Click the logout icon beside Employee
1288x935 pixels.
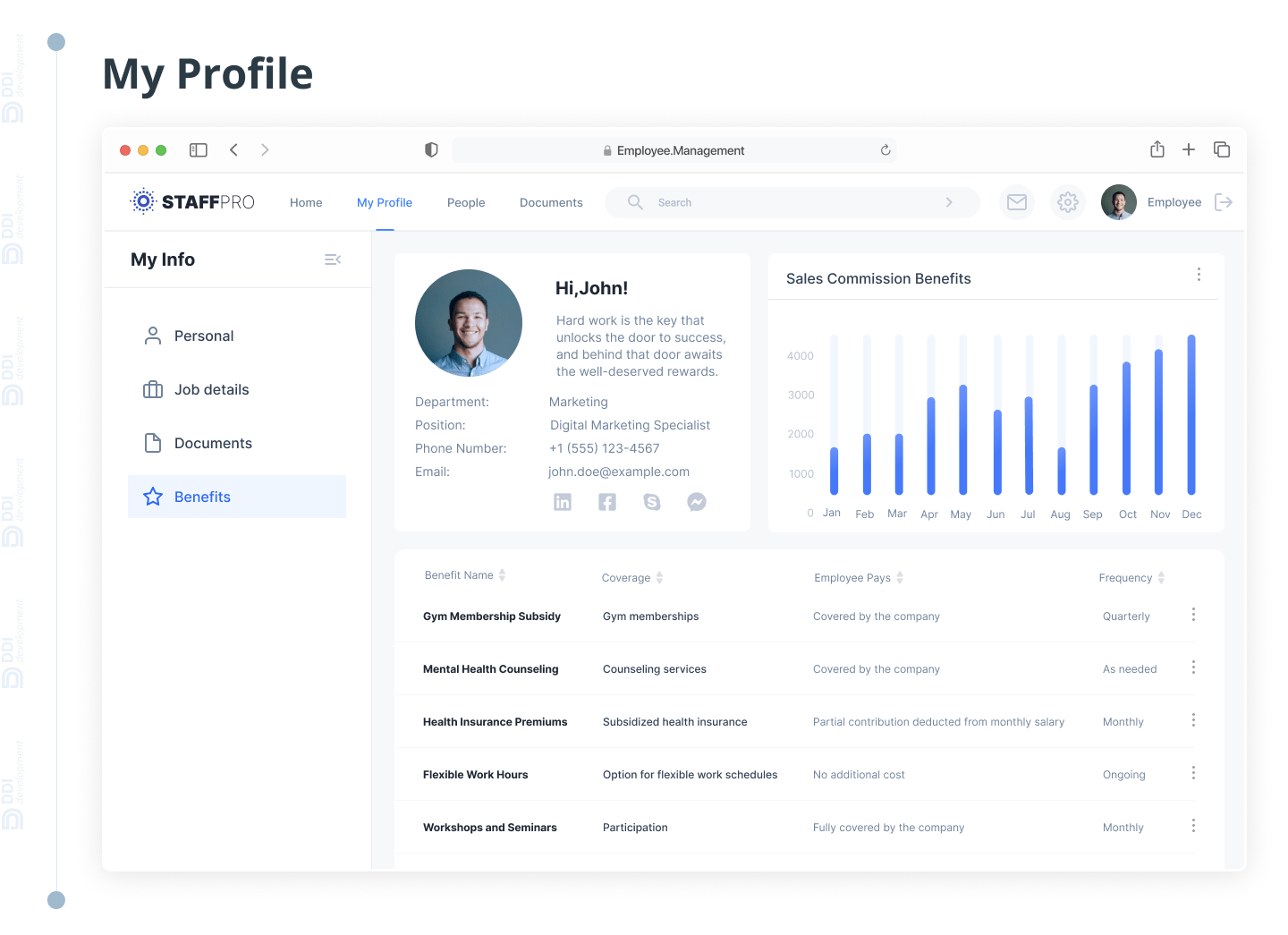tap(1224, 202)
